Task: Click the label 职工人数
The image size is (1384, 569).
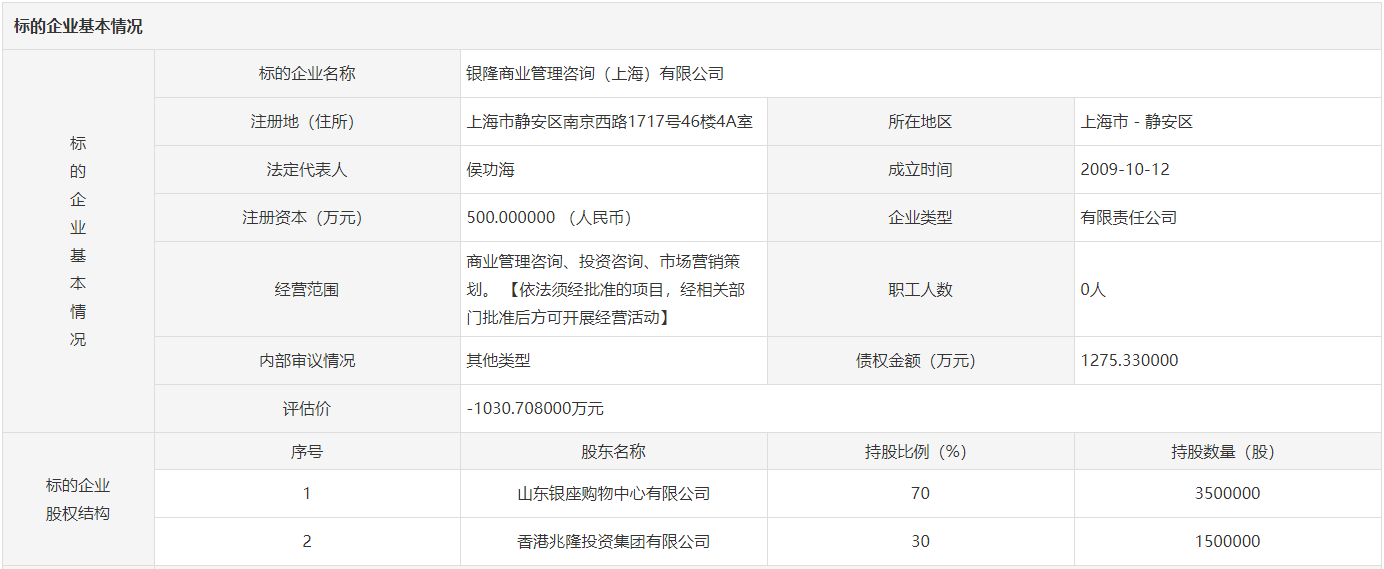Action: [920, 290]
